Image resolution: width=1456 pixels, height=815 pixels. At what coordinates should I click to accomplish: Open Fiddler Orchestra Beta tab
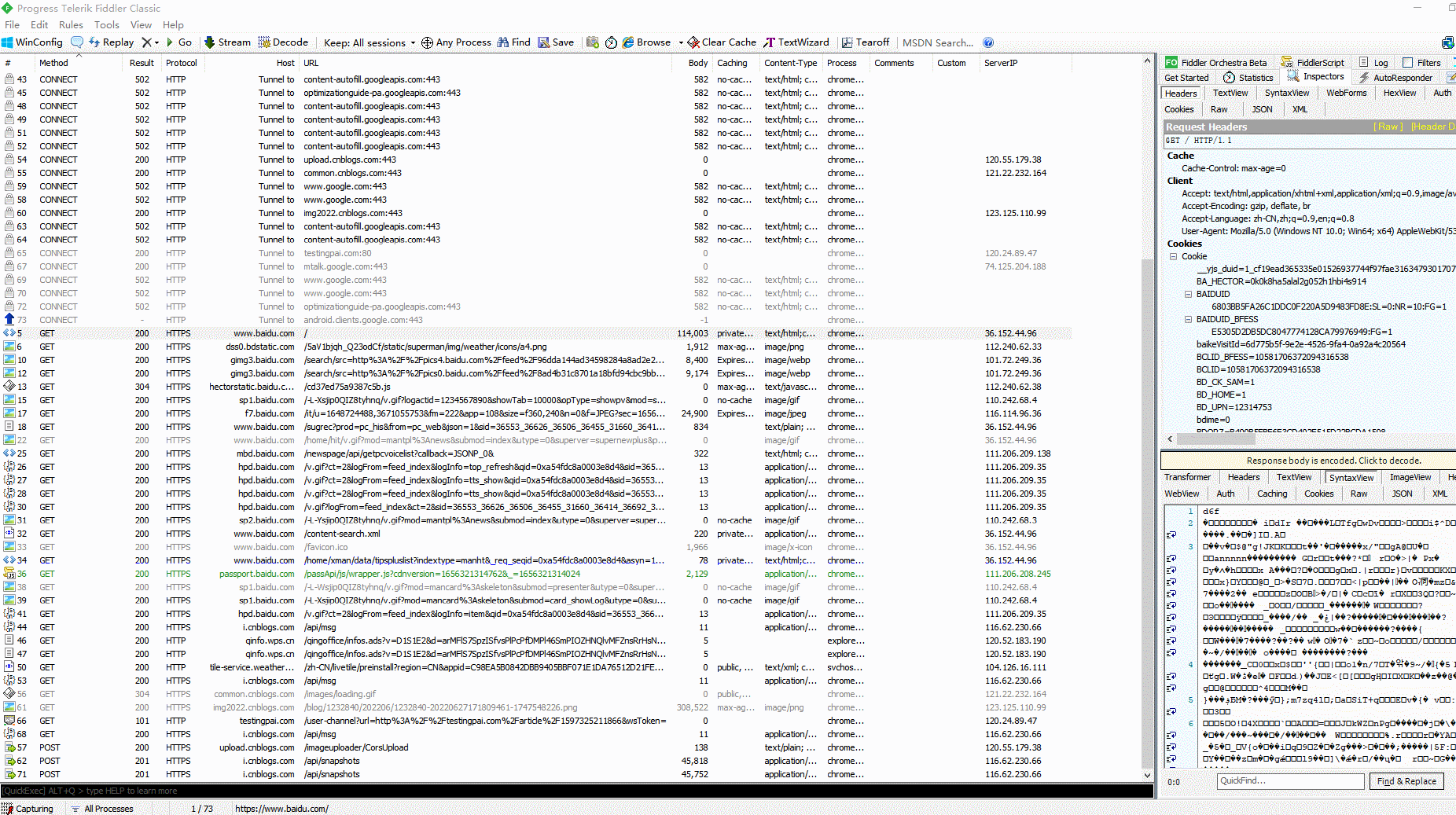pyautogui.click(x=1216, y=63)
